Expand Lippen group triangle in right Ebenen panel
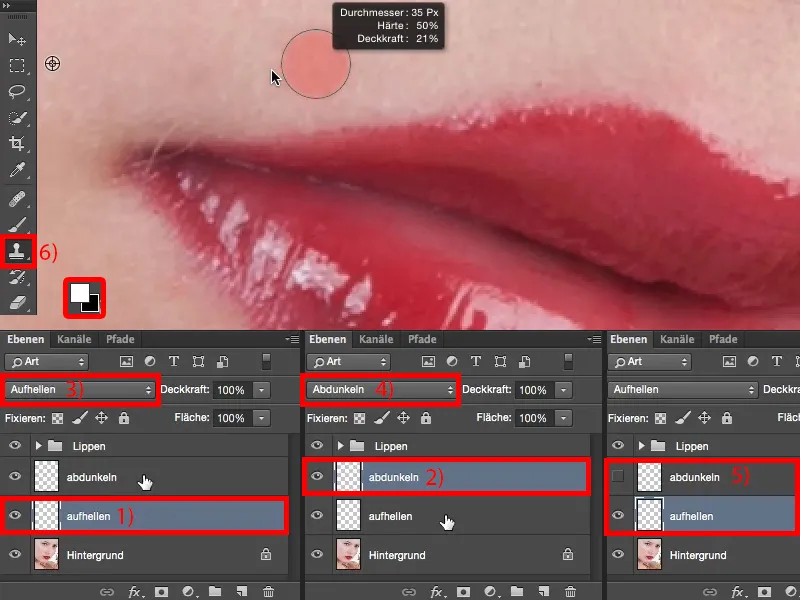 point(641,446)
